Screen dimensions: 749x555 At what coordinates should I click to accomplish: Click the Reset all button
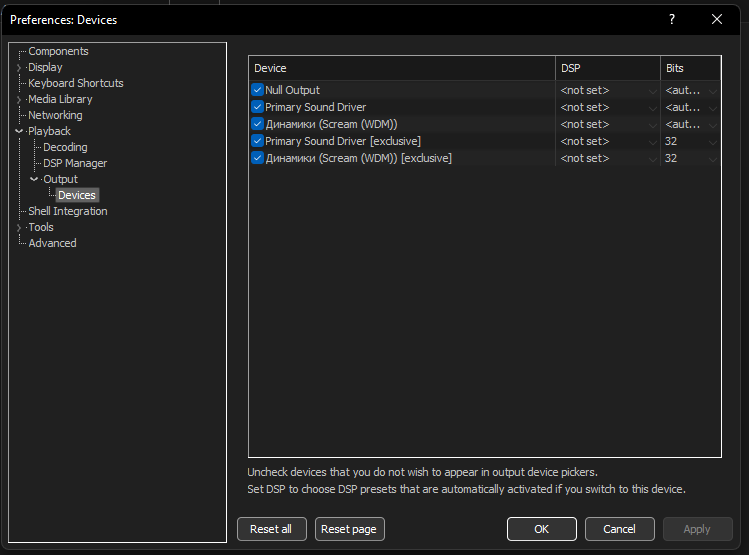click(271, 529)
